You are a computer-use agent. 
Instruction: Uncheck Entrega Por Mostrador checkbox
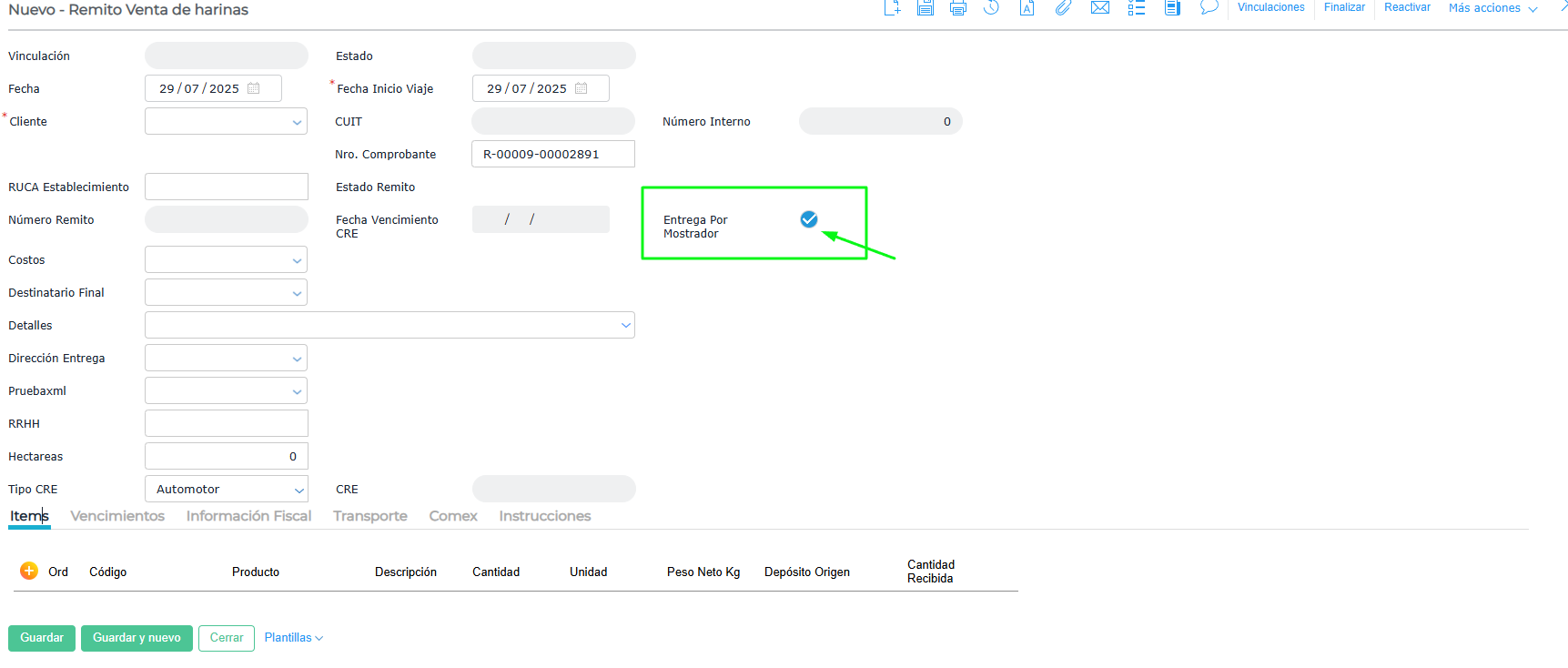(809, 219)
